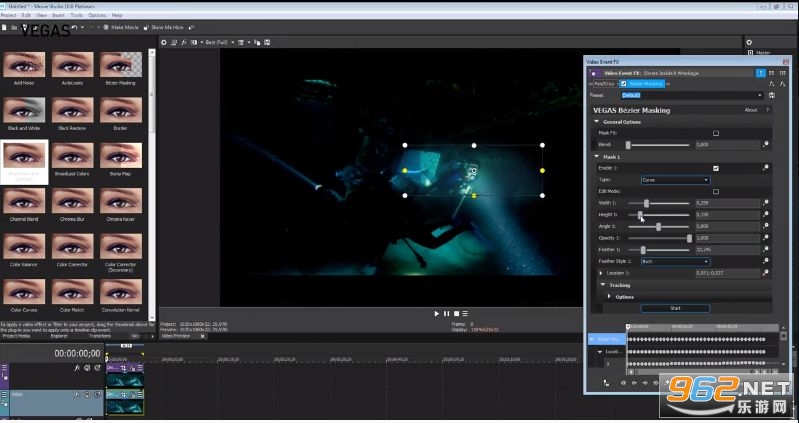Choose the Chroma Keyer effect
Screen dimensions: 799x423
tap(121, 201)
